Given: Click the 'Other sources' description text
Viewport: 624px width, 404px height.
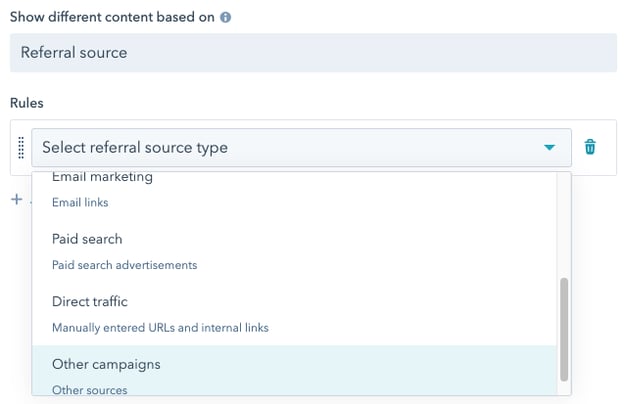Looking at the screenshot, I should [89, 389].
